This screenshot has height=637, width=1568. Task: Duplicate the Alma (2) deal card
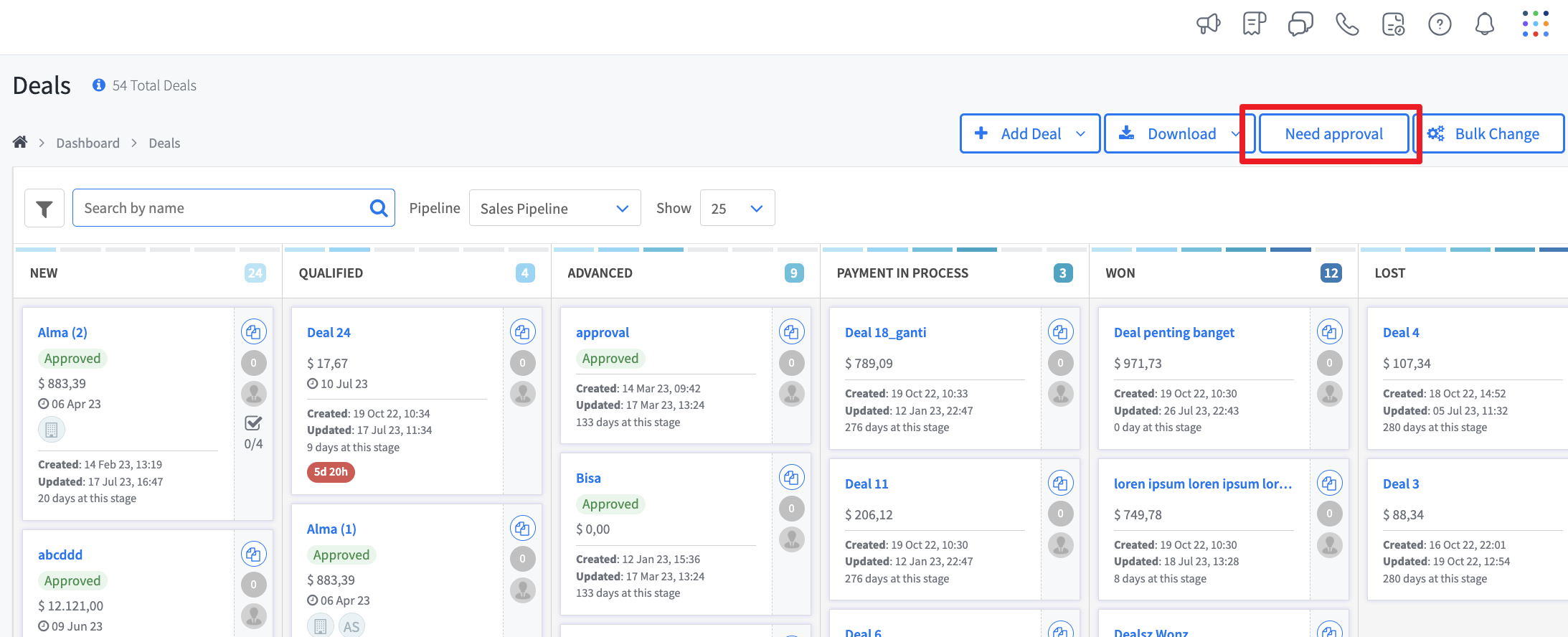click(253, 332)
